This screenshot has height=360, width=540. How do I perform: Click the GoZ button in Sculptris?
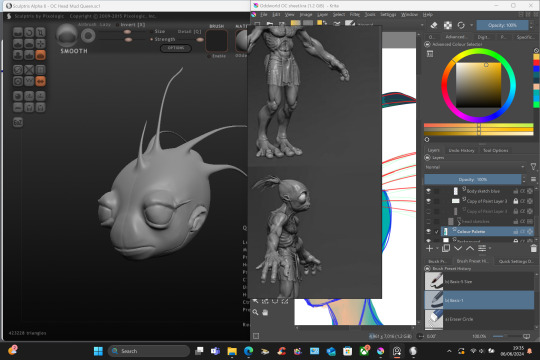(x=18, y=122)
